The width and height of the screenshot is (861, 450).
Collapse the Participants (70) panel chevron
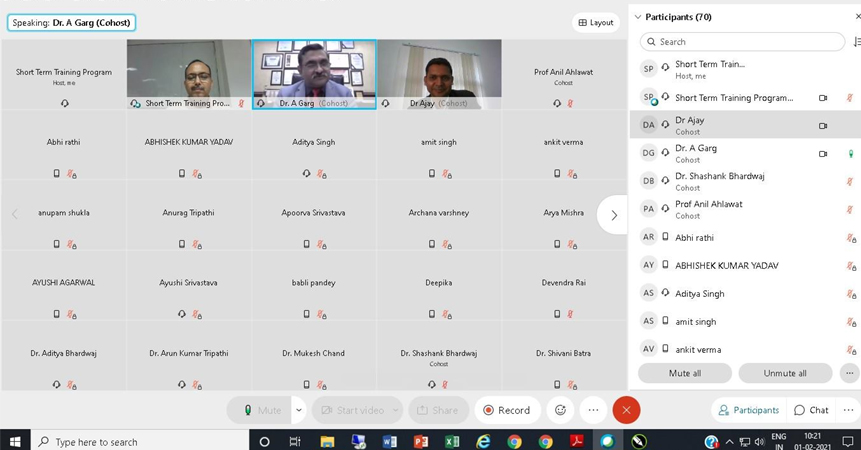[x=638, y=17]
